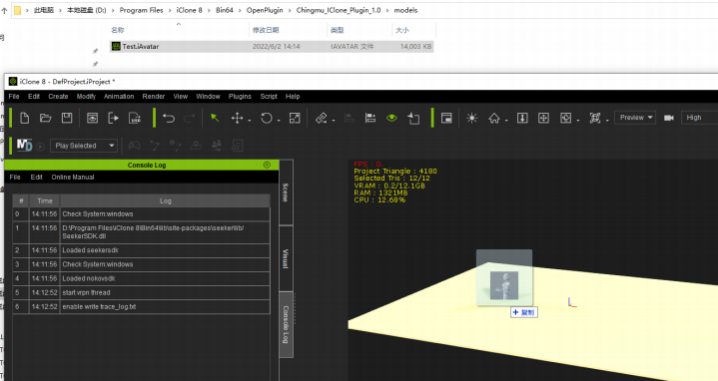Expand the Orbit tool's small dropdown arrow

point(578,121)
